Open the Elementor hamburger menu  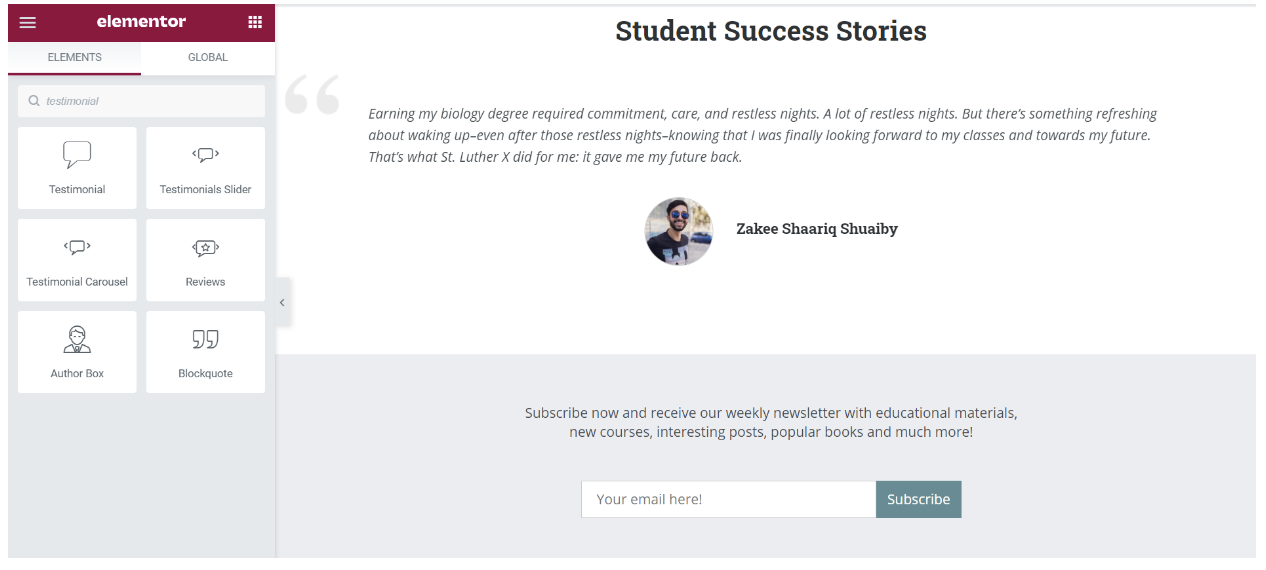click(x=28, y=22)
